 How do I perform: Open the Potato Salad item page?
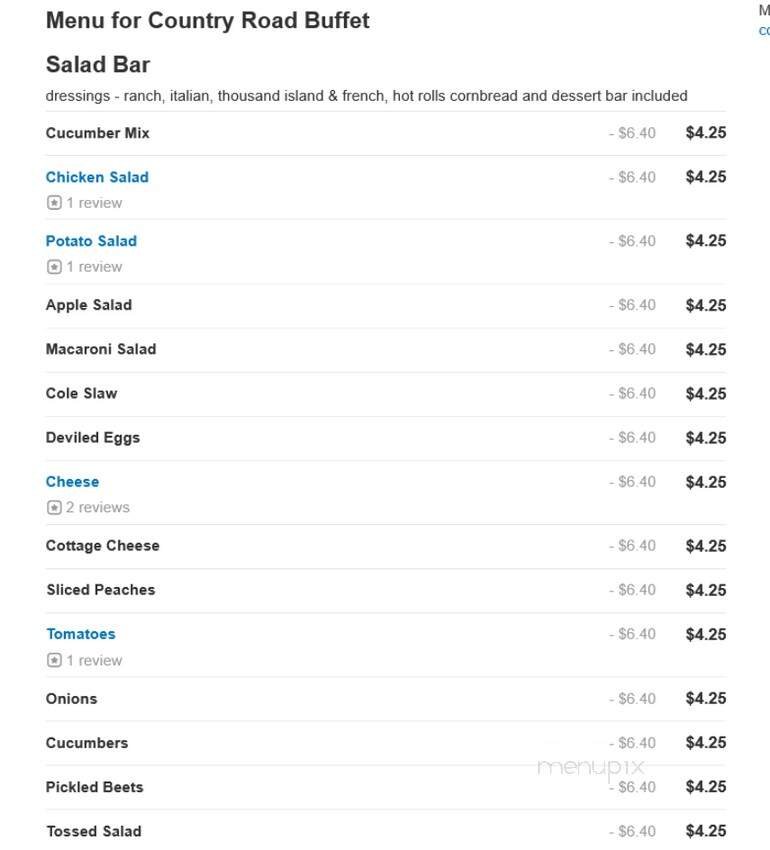91,241
